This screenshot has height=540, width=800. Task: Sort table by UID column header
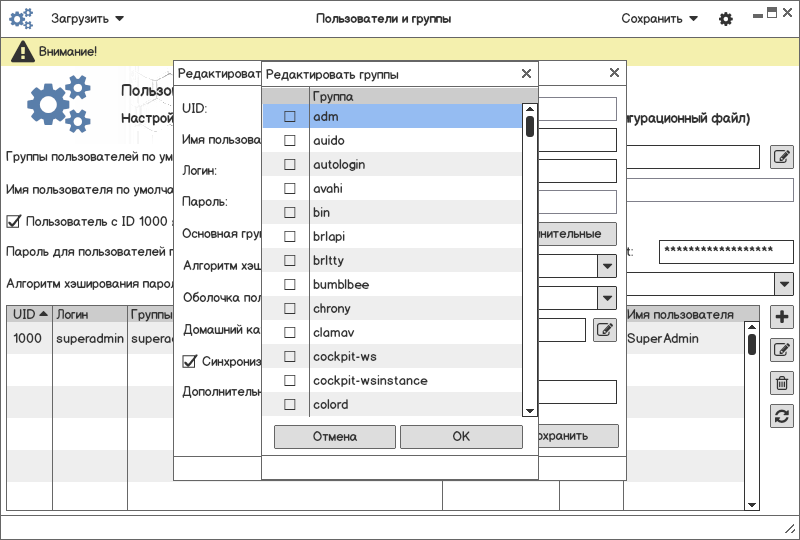29,315
